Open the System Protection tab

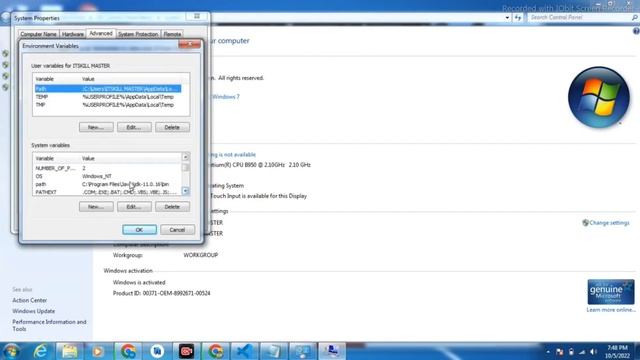click(138, 34)
